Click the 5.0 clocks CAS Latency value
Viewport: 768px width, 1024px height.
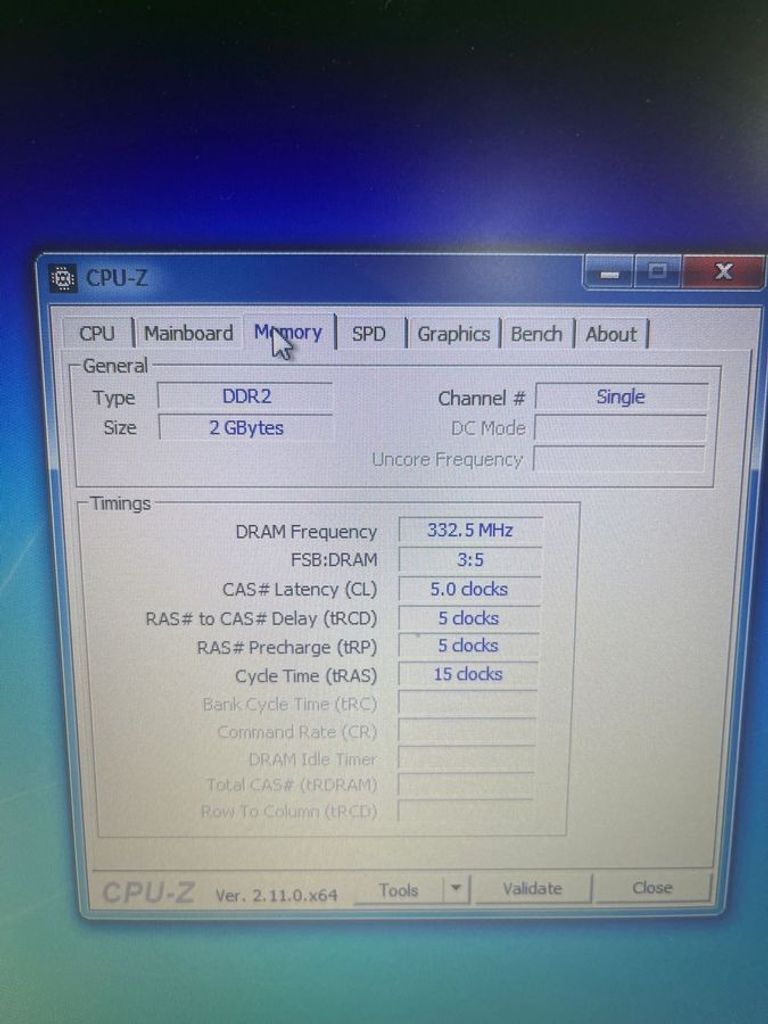[x=469, y=589]
